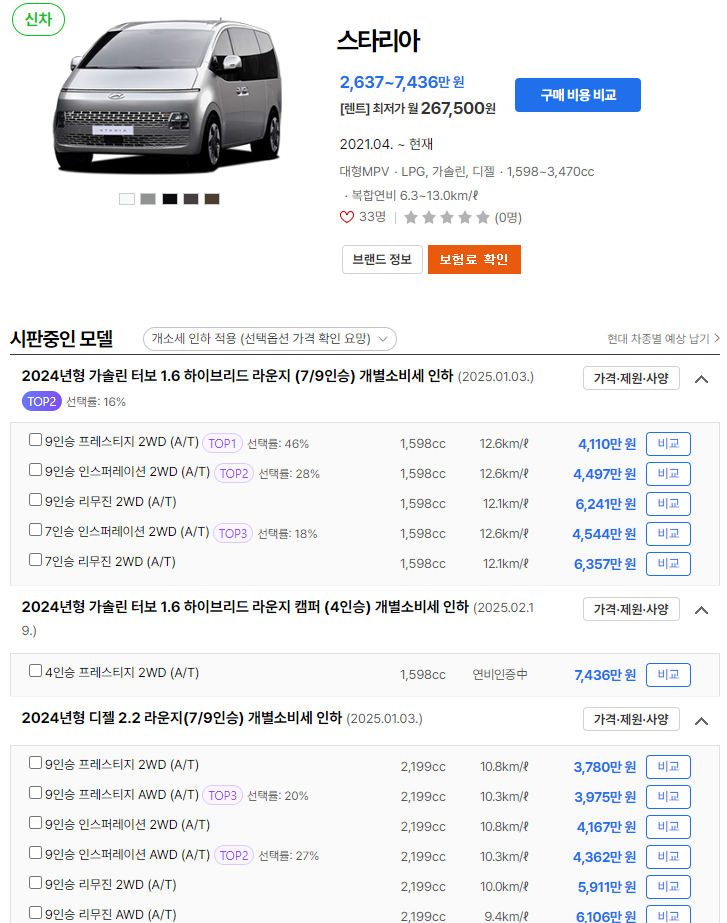Click 비교 for 7,436만원 camper trim
Screen dimensions: 727x923
click(668, 675)
